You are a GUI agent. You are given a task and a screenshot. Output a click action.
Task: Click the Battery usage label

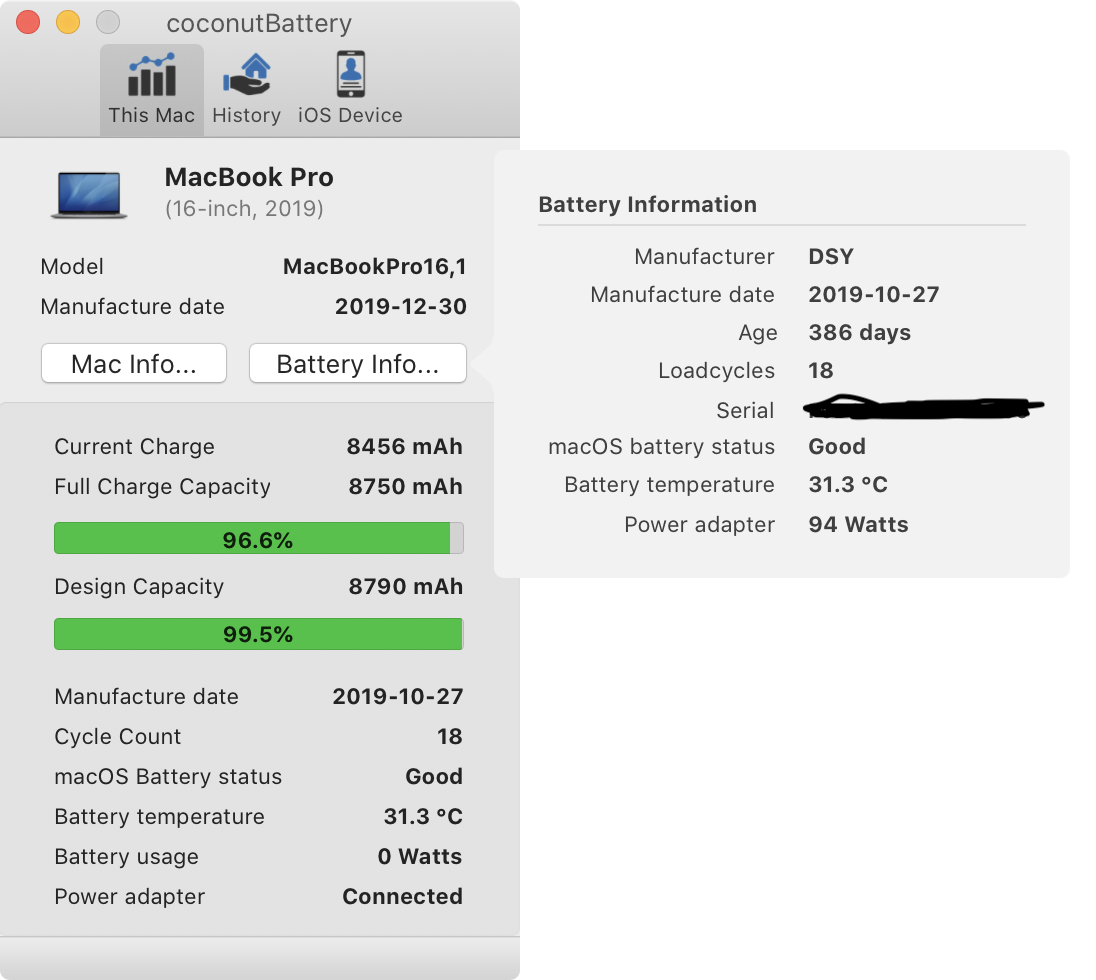127,858
